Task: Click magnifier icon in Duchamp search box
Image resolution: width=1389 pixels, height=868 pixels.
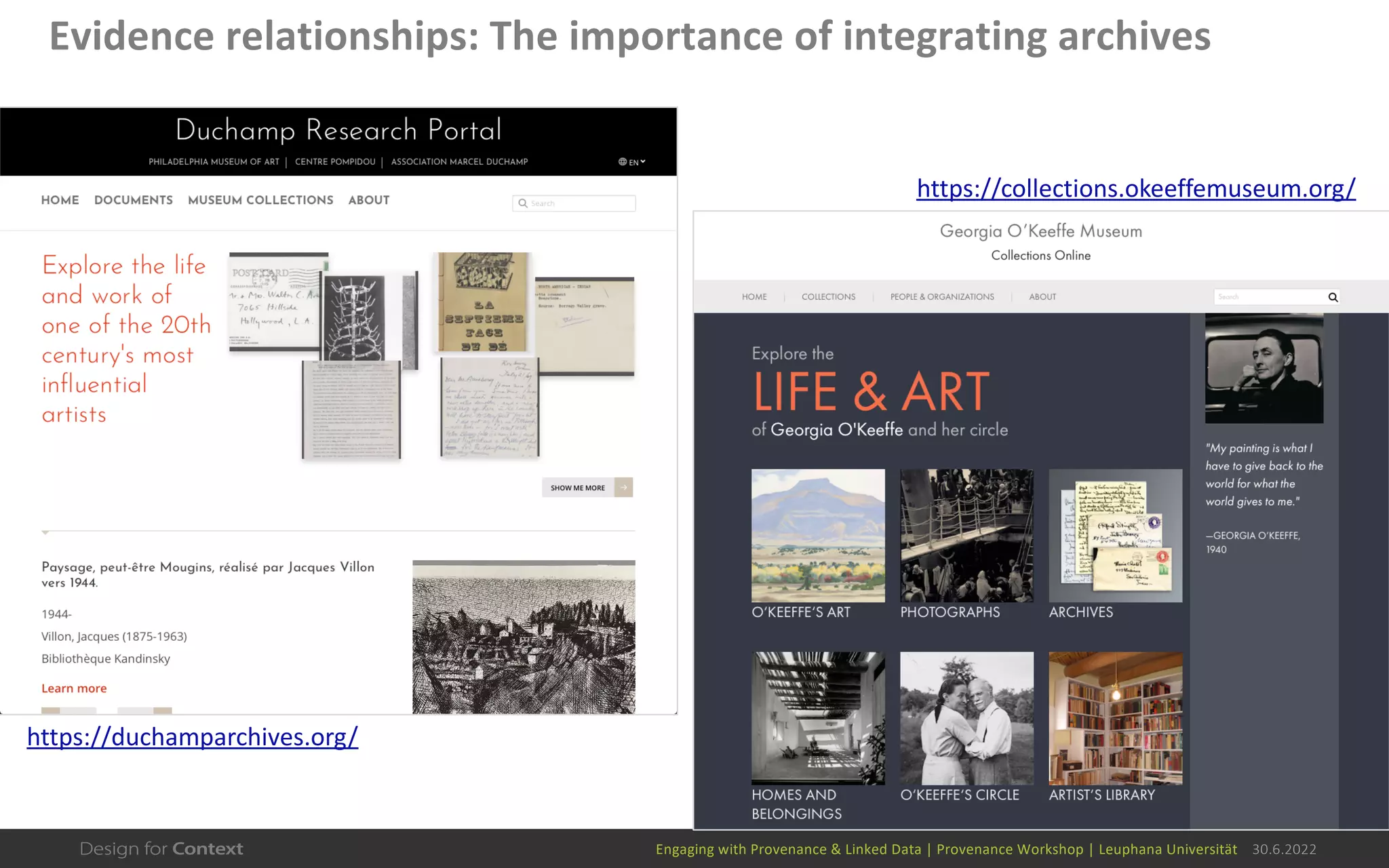Action: (523, 203)
